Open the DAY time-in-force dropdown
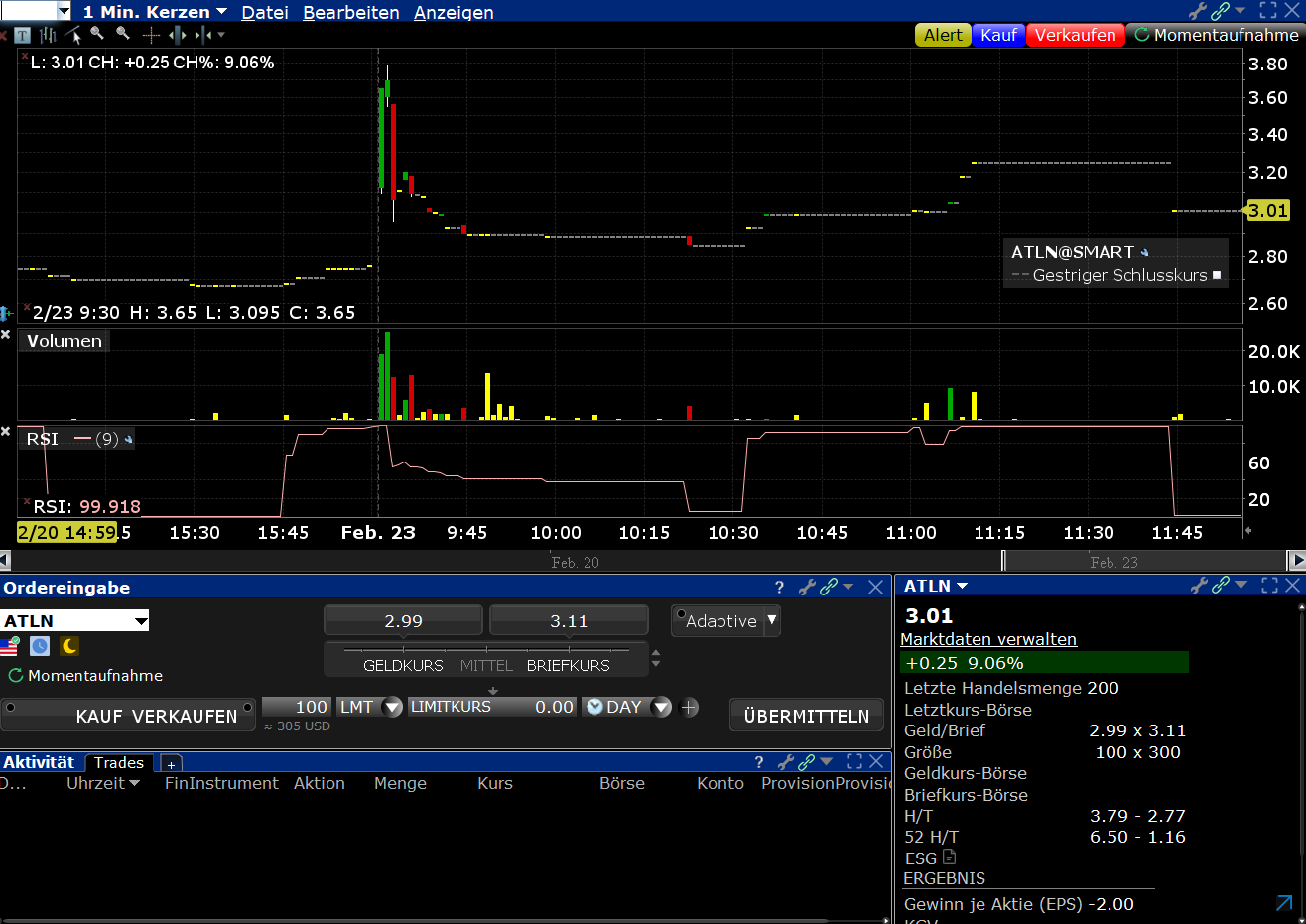 (662, 707)
